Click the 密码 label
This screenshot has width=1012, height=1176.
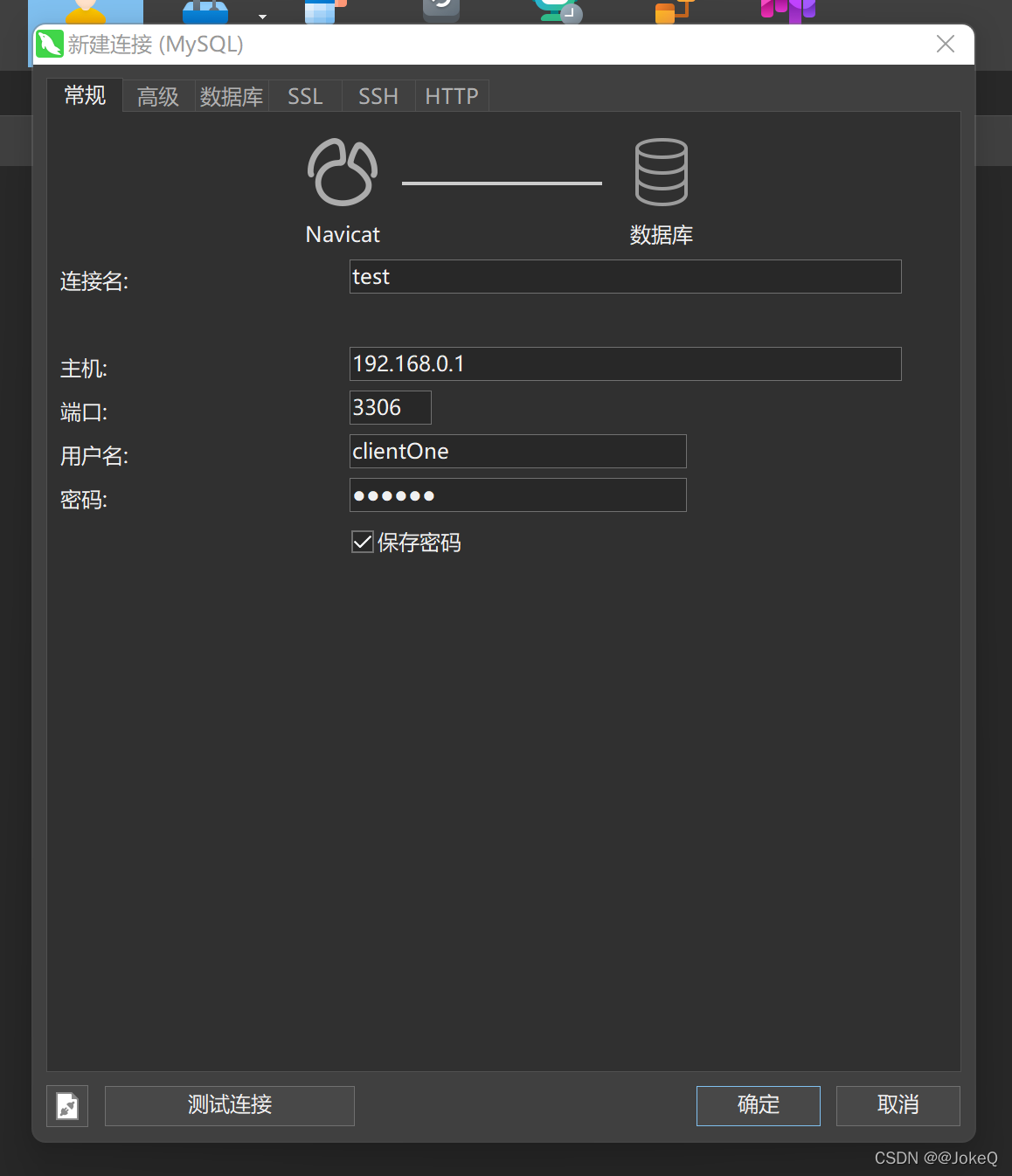[x=84, y=500]
